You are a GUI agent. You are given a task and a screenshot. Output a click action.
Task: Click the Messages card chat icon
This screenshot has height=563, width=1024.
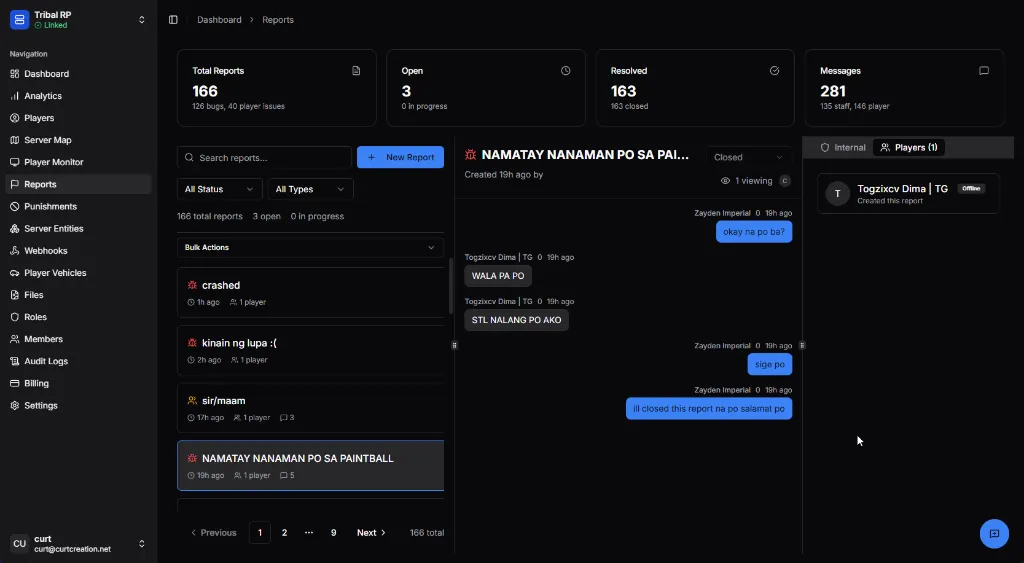click(x=984, y=71)
